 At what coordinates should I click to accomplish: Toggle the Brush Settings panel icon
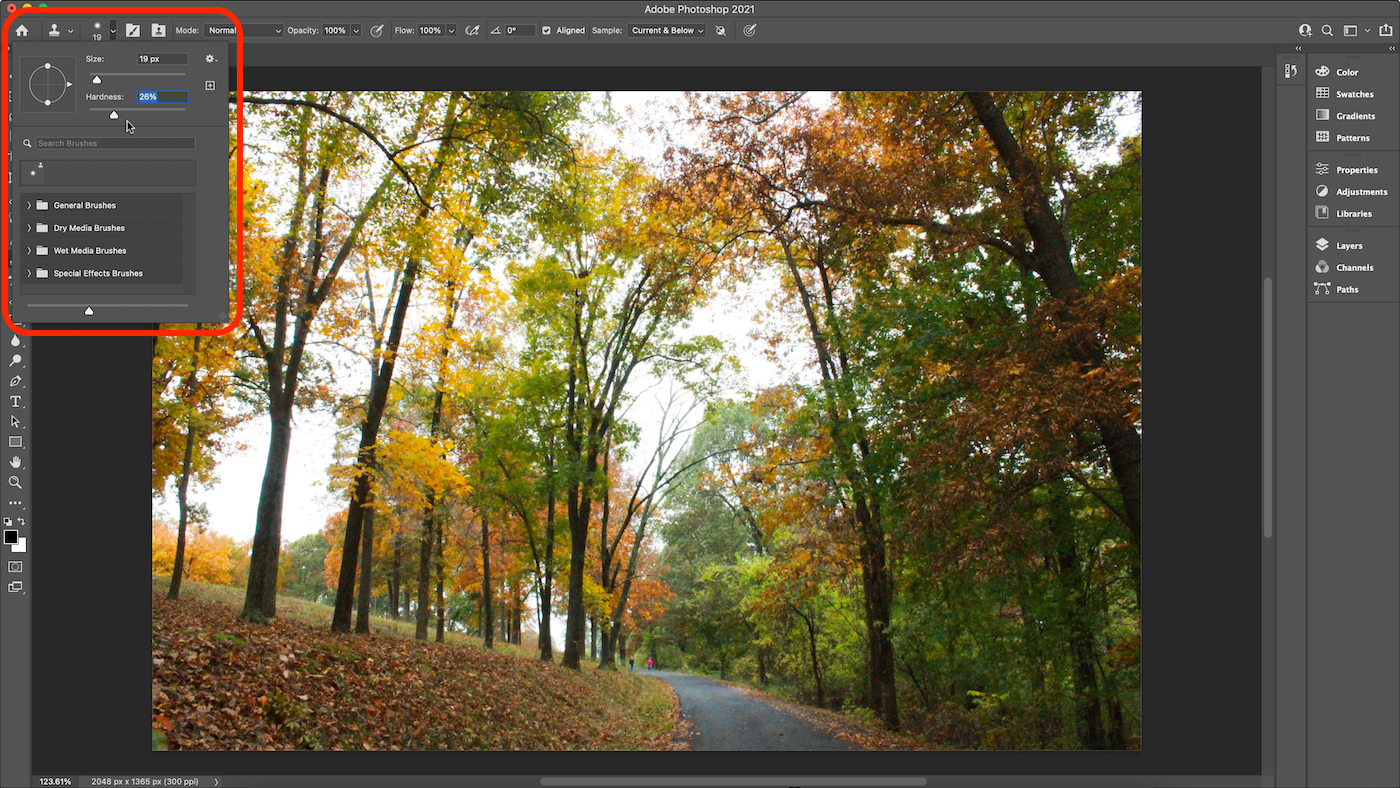pos(132,31)
